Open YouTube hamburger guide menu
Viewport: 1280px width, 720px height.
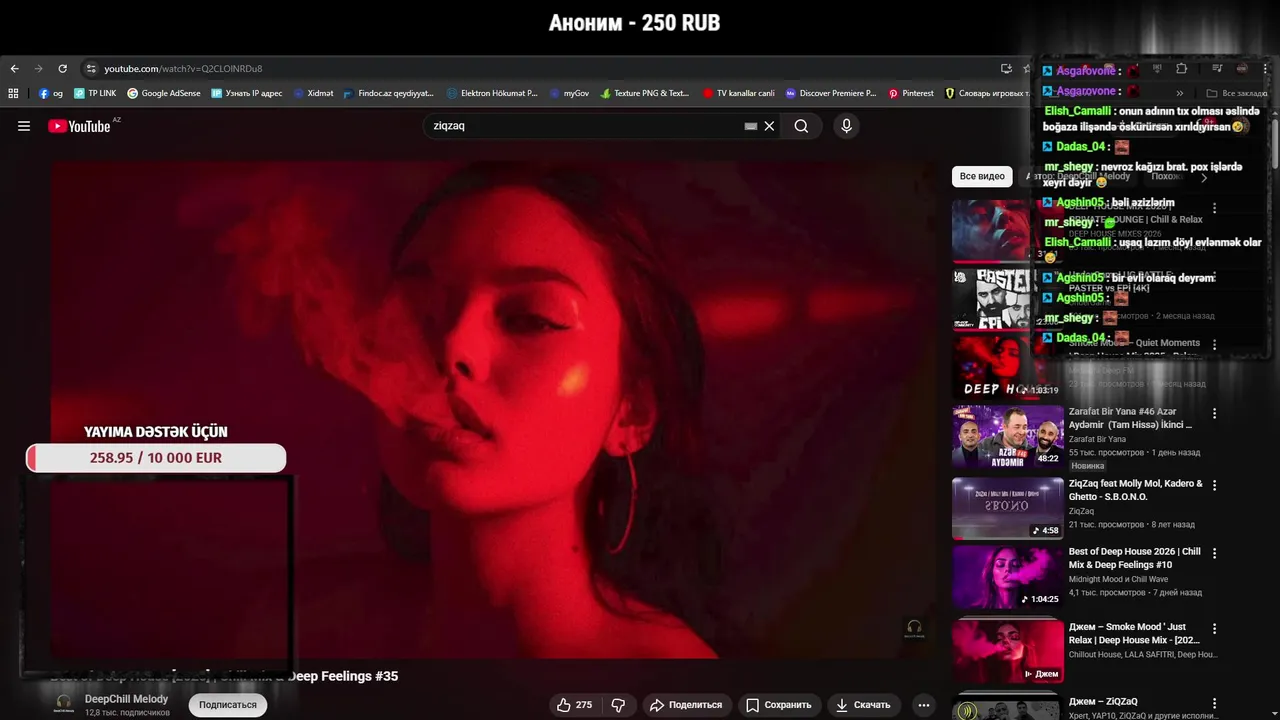(24, 126)
